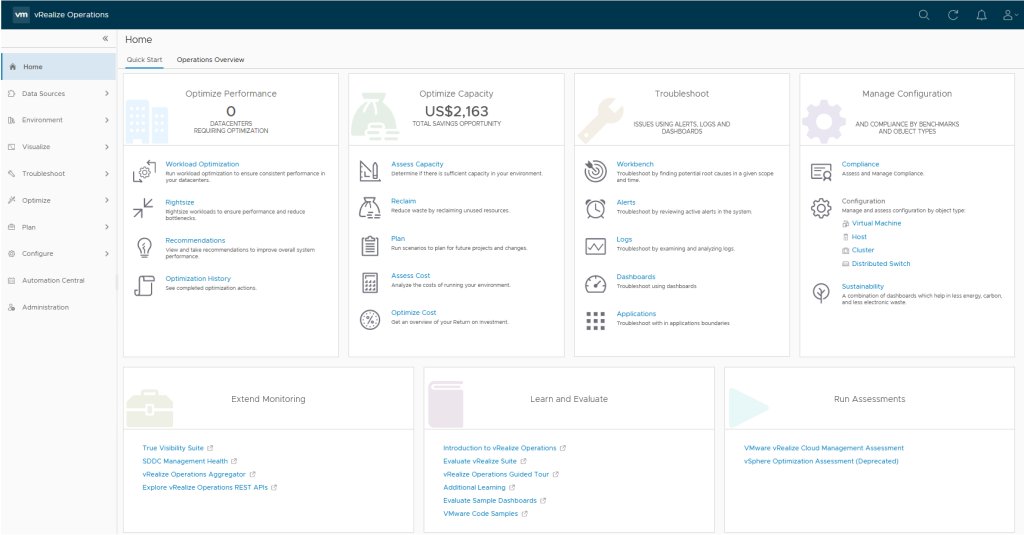This screenshot has height=535, width=1024.
Task: Click the Sustainability leaf icon
Action: click(x=821, y=292)
